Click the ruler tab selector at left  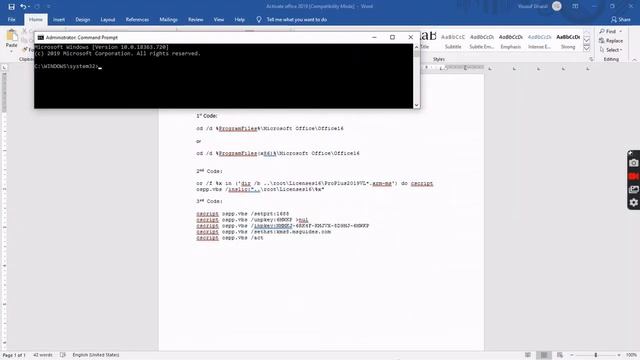tap(4, 68)
